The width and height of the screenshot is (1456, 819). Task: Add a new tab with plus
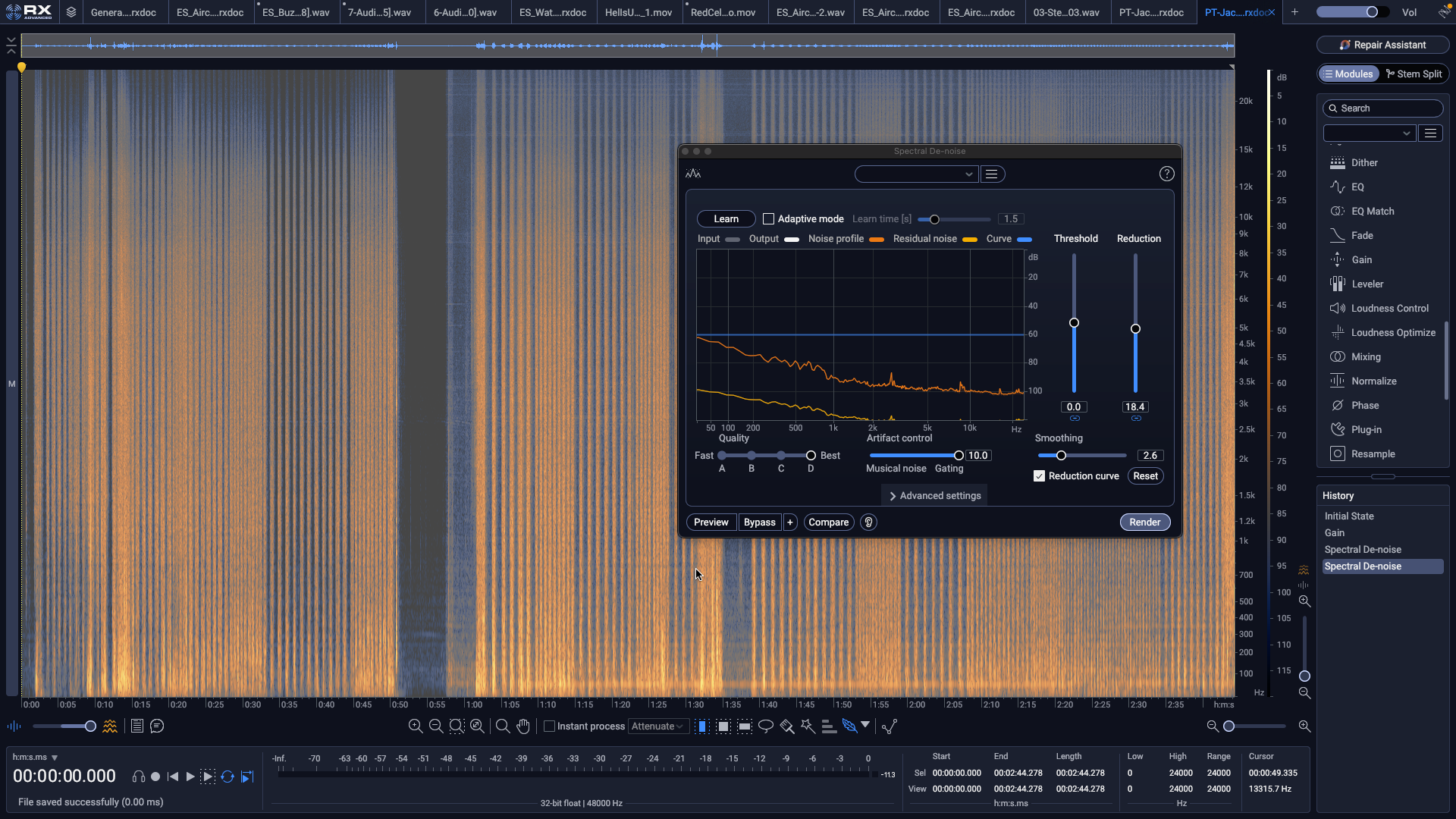pos(1294,12)
